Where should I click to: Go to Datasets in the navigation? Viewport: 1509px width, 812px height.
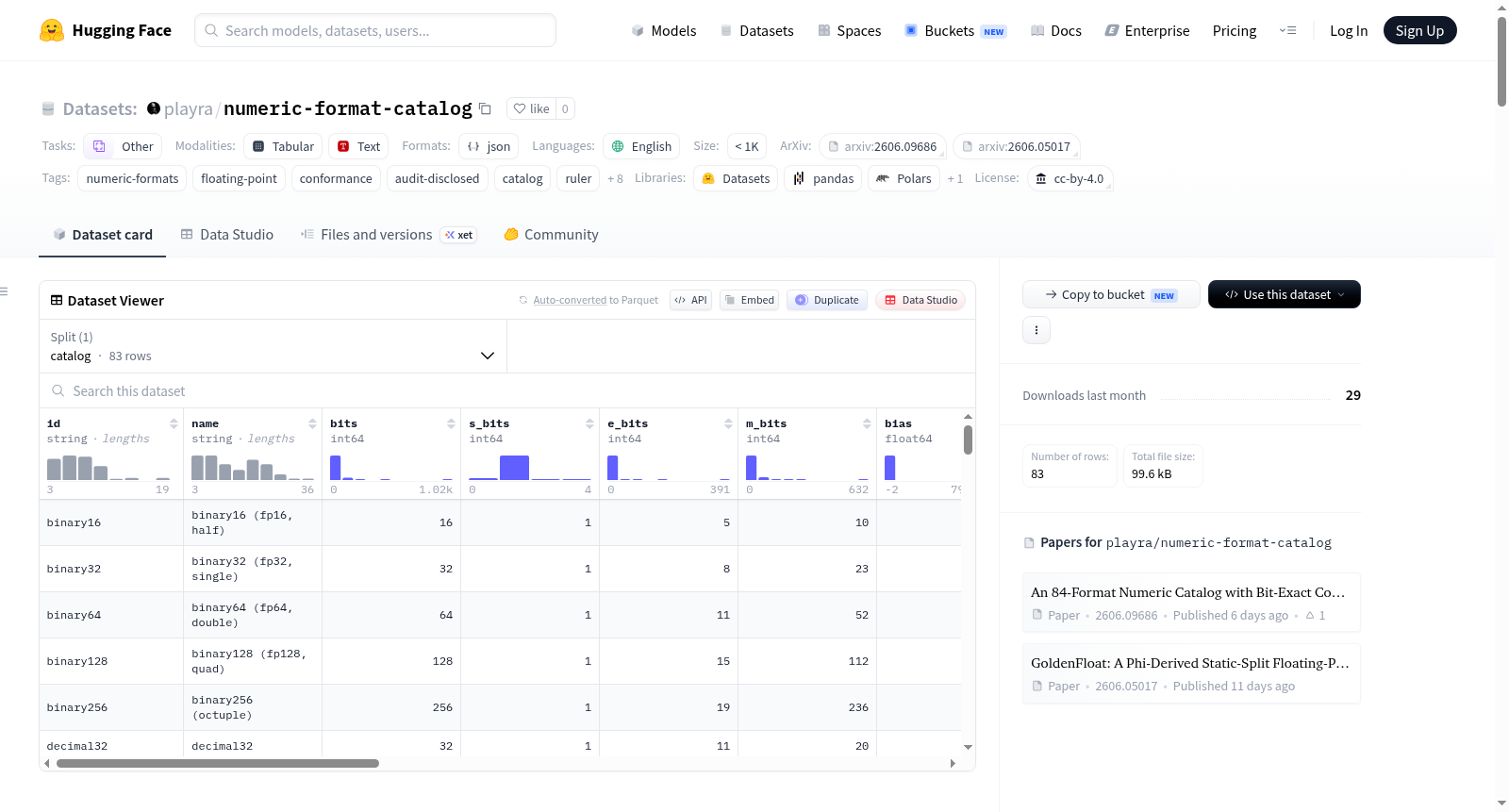tap(757, 30)
